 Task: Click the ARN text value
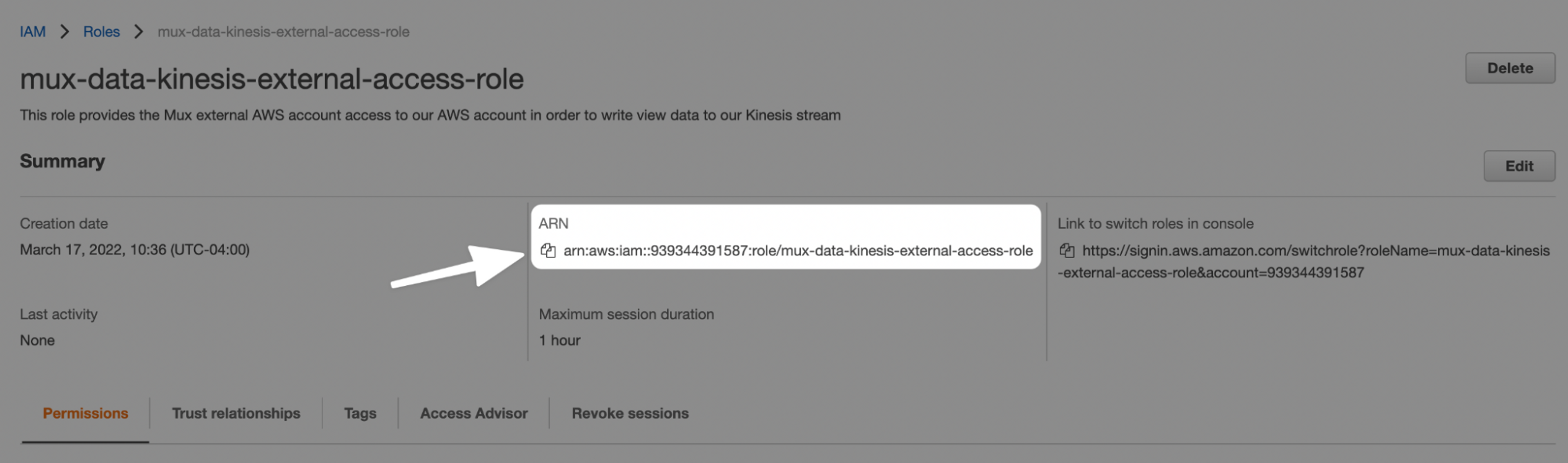[798, 251]
